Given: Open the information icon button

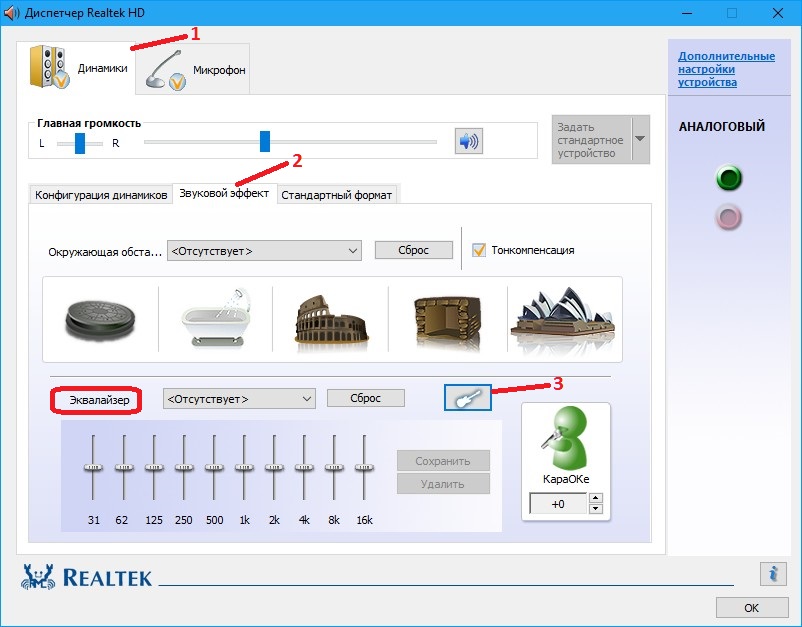Looking at the screenshot, I should pyautogui.click(x=773, y=573).
